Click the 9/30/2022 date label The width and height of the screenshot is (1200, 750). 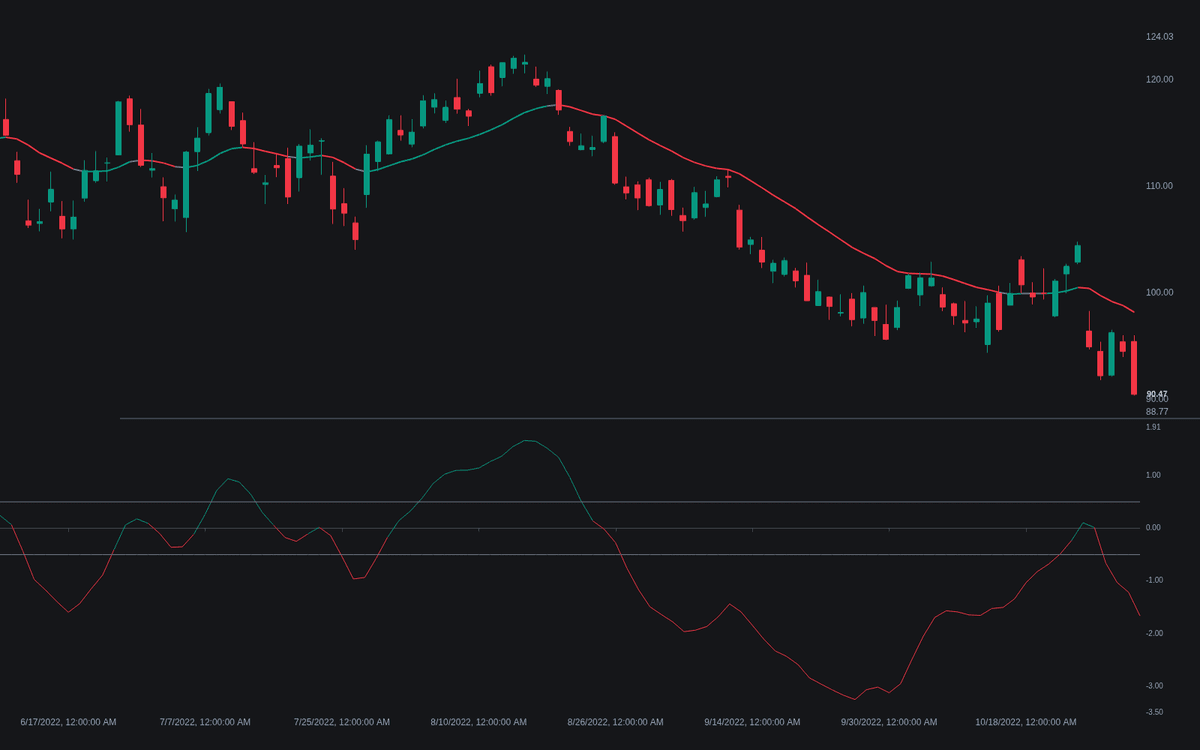[x=889, y=722]
